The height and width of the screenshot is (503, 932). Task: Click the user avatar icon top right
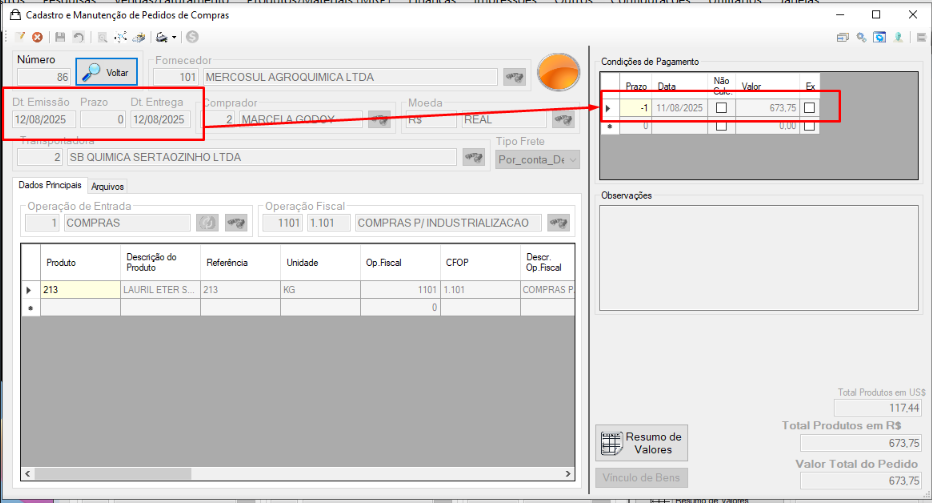click(x=898, y=37)
